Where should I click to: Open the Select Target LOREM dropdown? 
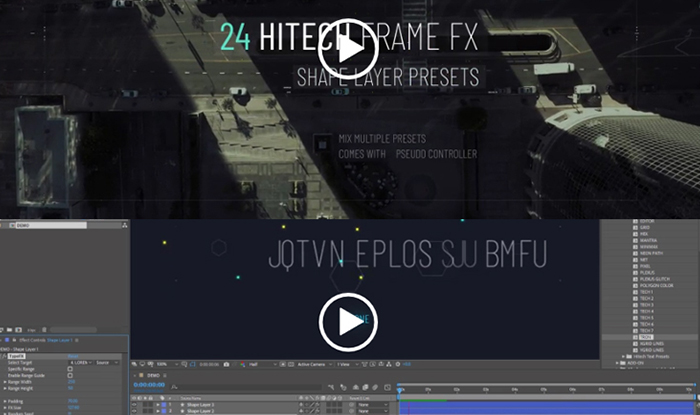pos(80,363)
